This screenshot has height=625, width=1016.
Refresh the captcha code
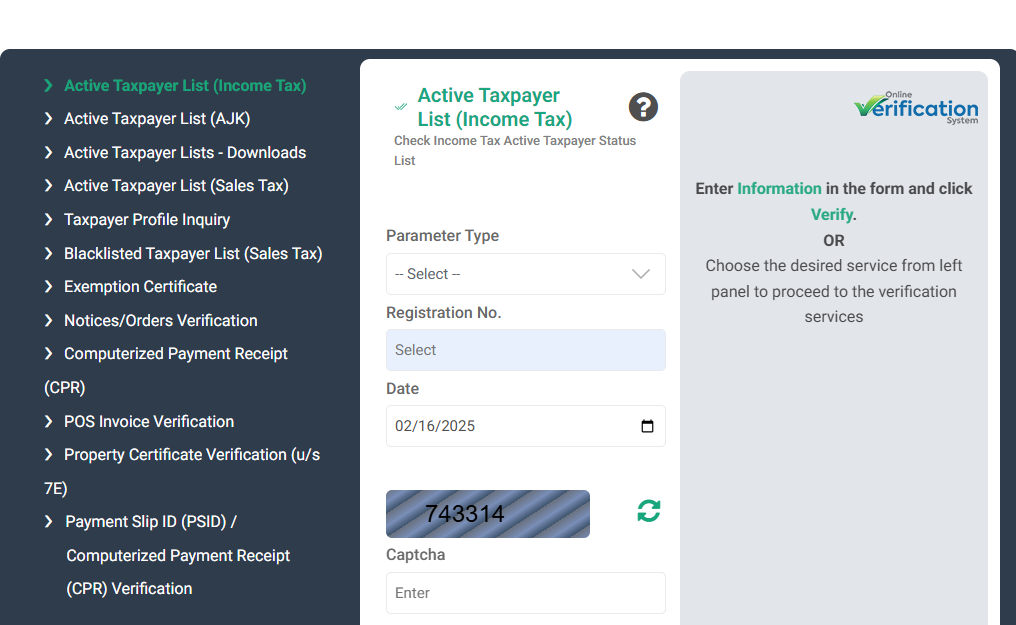649,511
